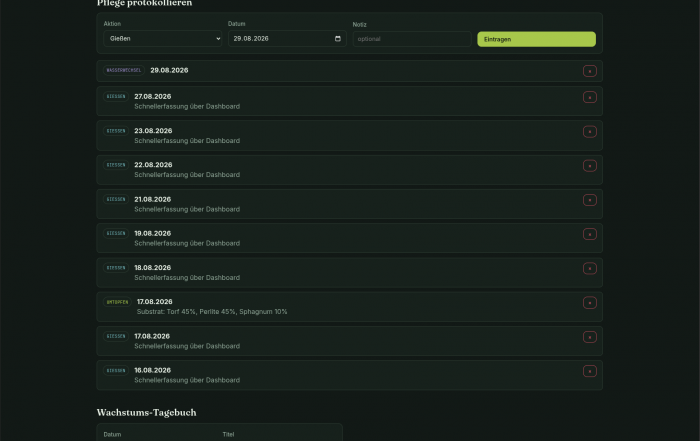
Task: Click the Titel label in Wachstums-Tagebuch form
Action: coord(228,434)
